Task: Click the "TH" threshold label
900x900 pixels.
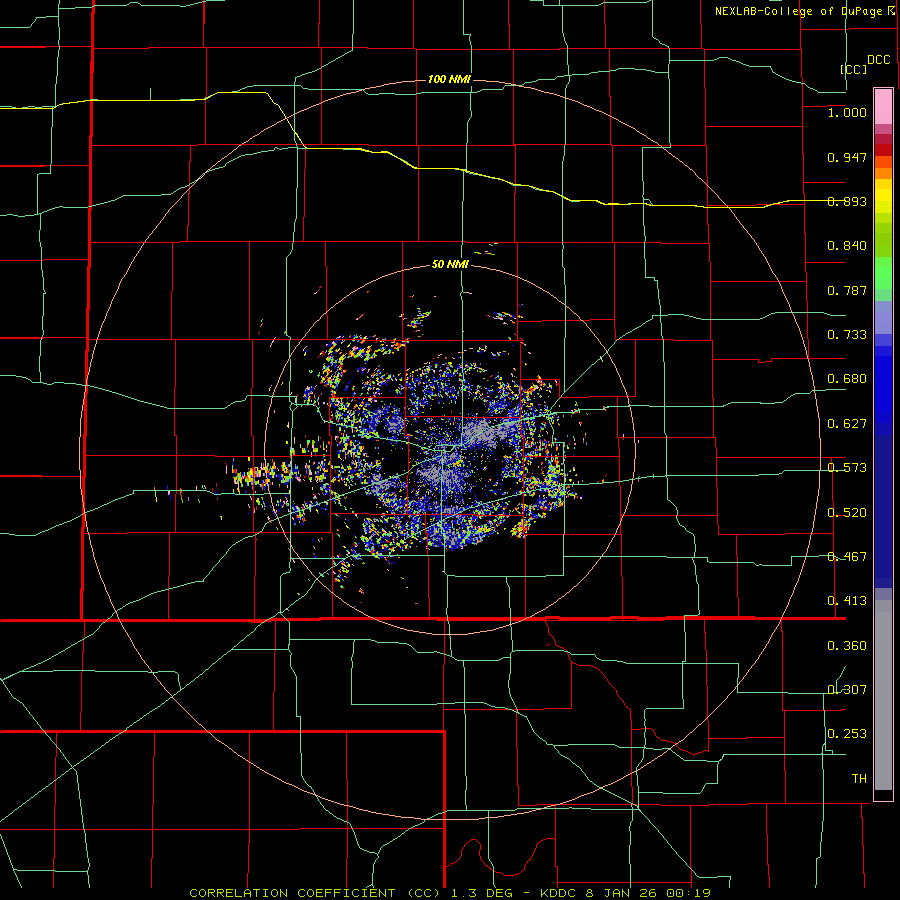Action: tap(859, 779)
